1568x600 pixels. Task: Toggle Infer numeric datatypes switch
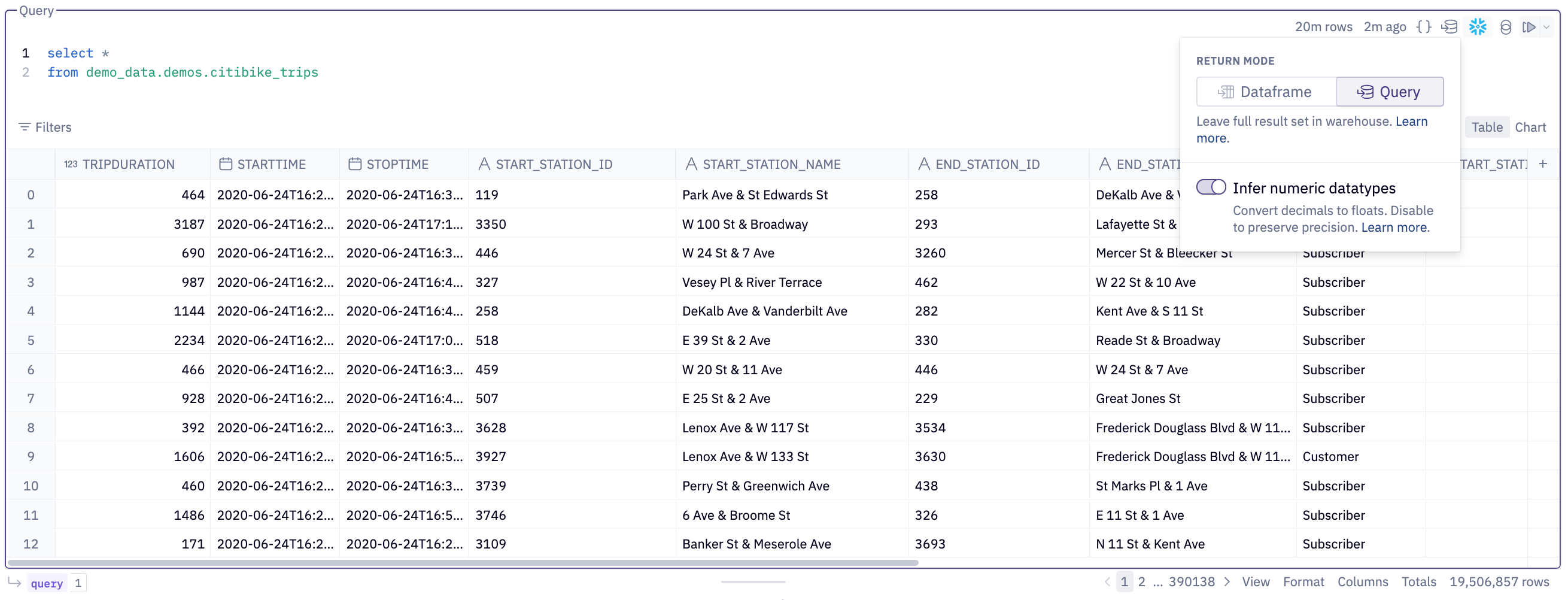1211,187
